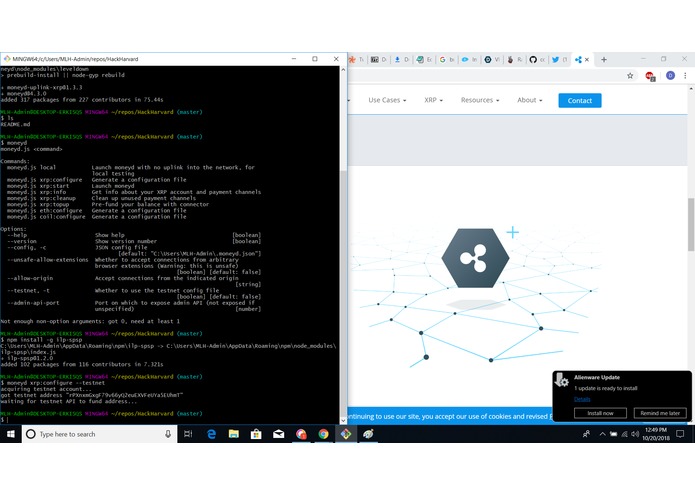Screen dimensions: 695x494
Task: Open the volume icon in system tray
Action: (x=635, y=434)
